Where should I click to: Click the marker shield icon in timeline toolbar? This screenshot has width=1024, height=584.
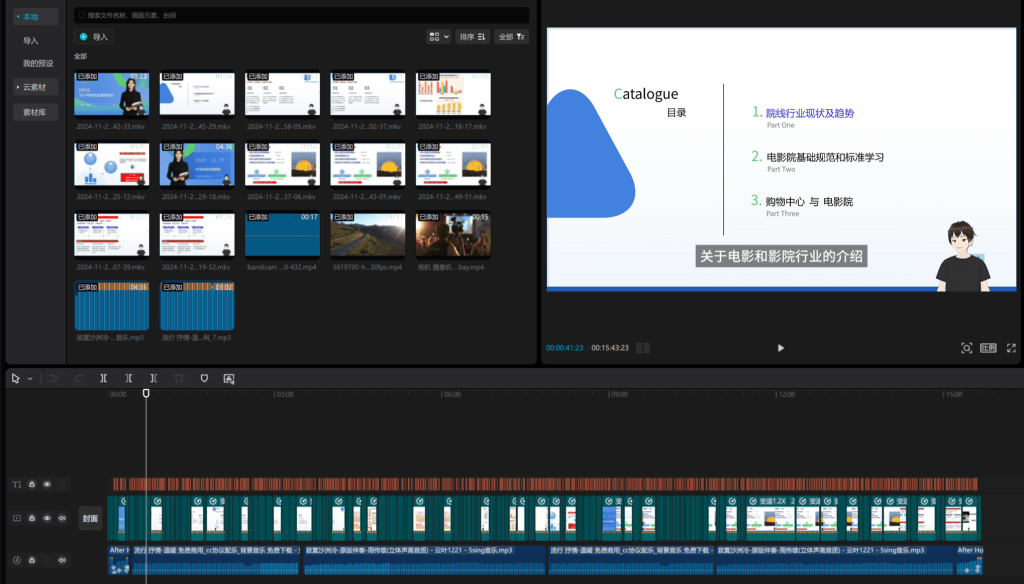pos(204,378)
